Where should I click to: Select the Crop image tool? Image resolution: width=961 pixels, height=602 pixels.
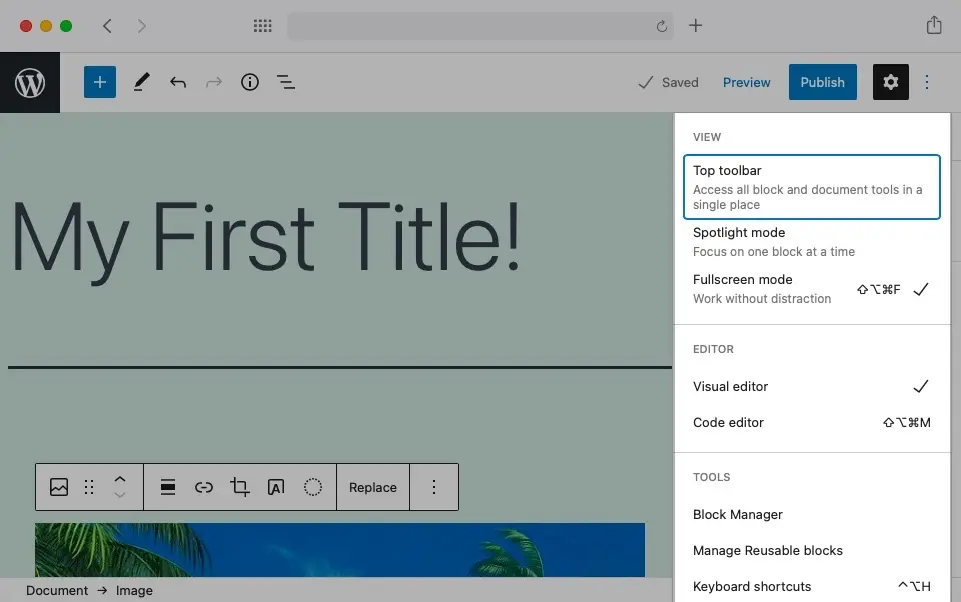click(240, 487)
